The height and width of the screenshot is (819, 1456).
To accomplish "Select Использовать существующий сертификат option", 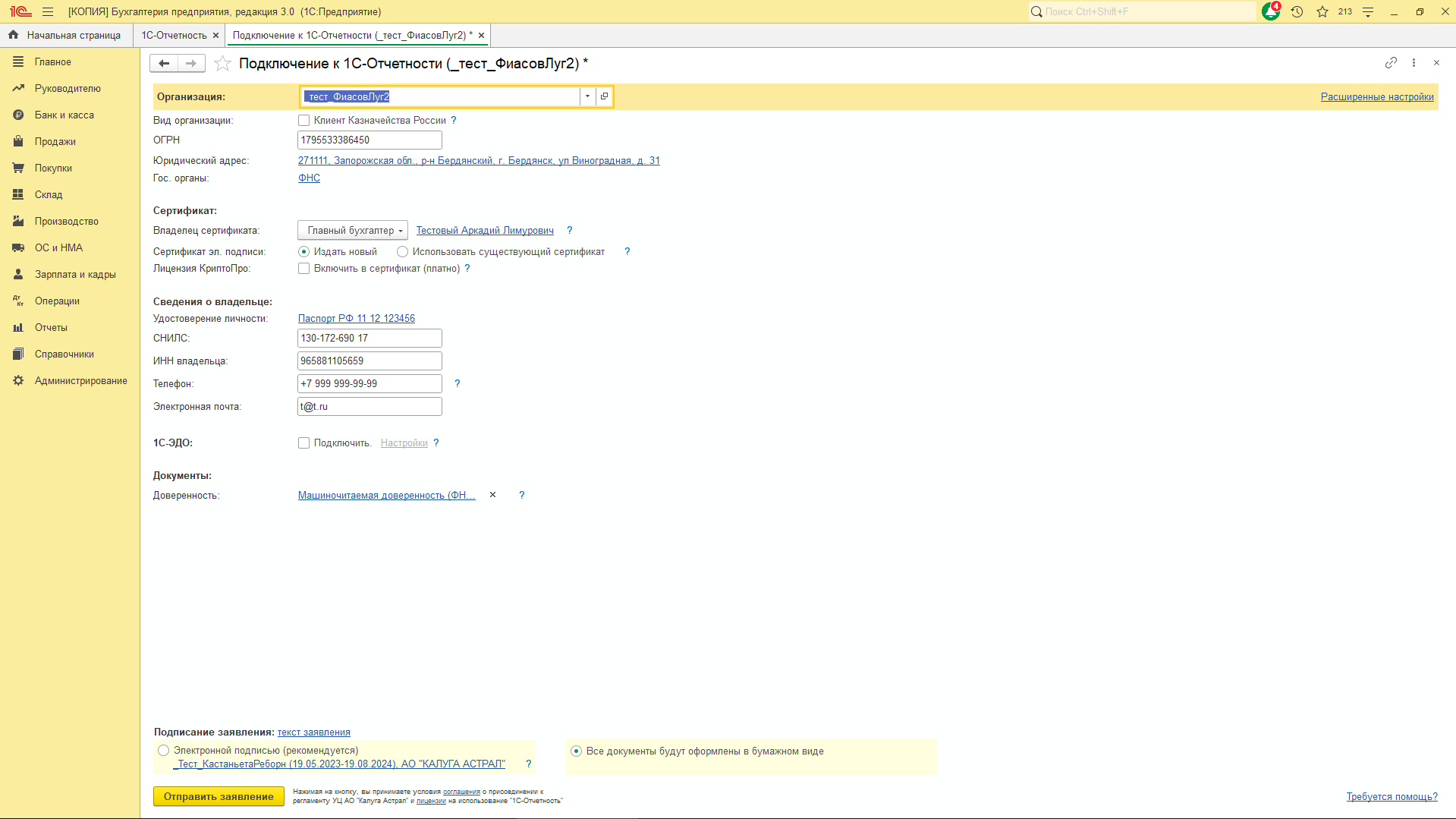I will (x=403, y=251).
